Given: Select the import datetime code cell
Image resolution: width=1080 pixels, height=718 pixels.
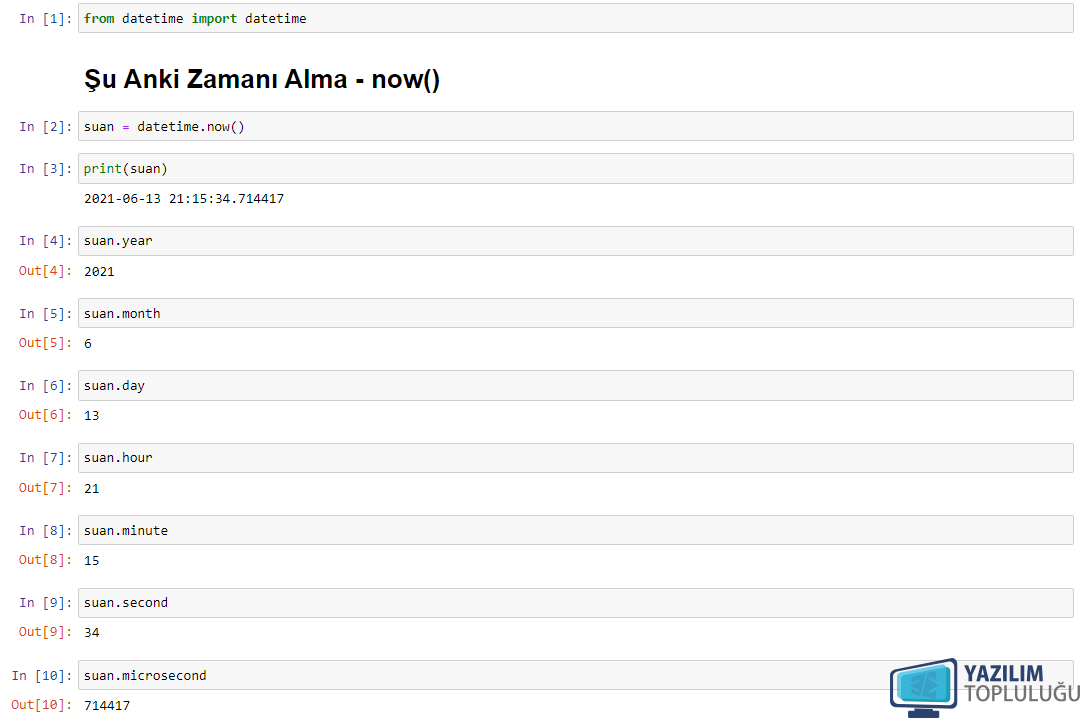Looking at the screenshot, I should (576, 18).
